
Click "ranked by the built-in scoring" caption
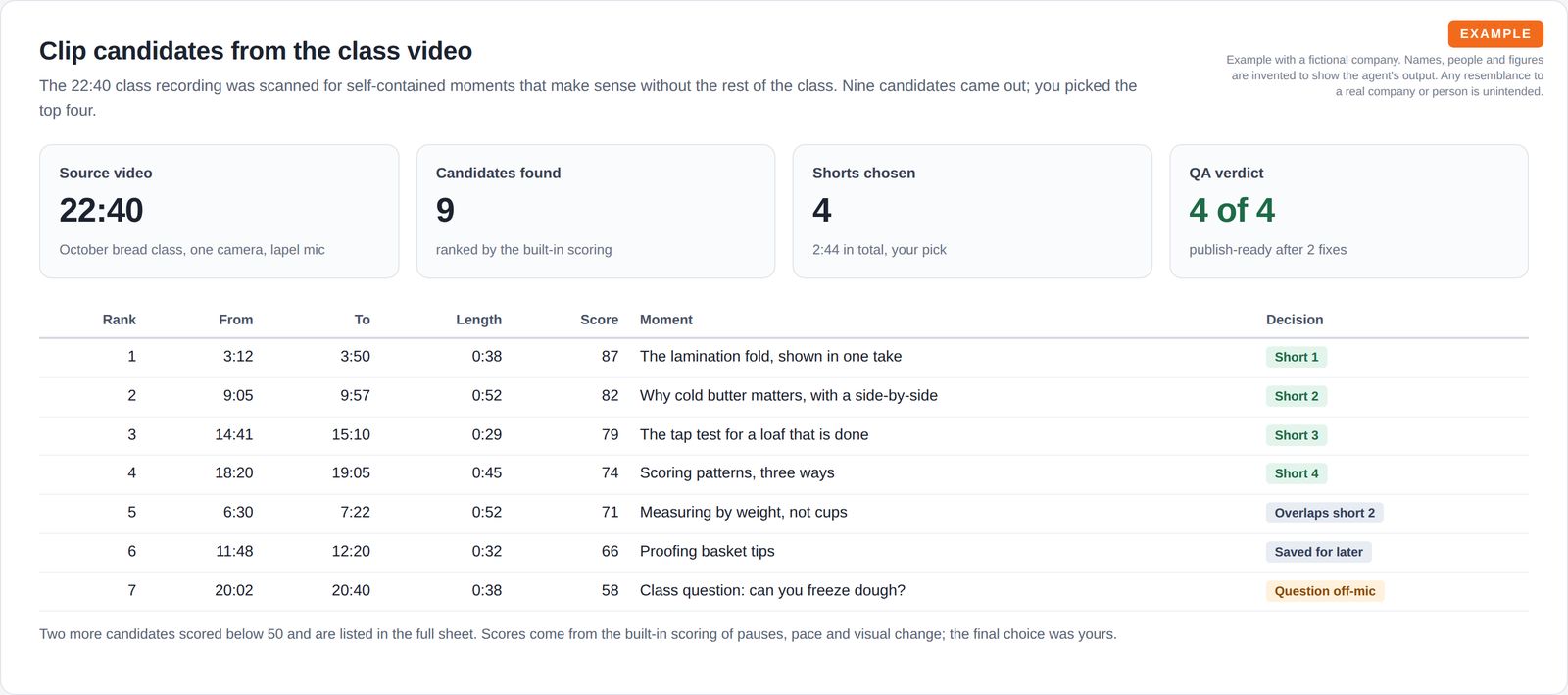coord(524,250)
